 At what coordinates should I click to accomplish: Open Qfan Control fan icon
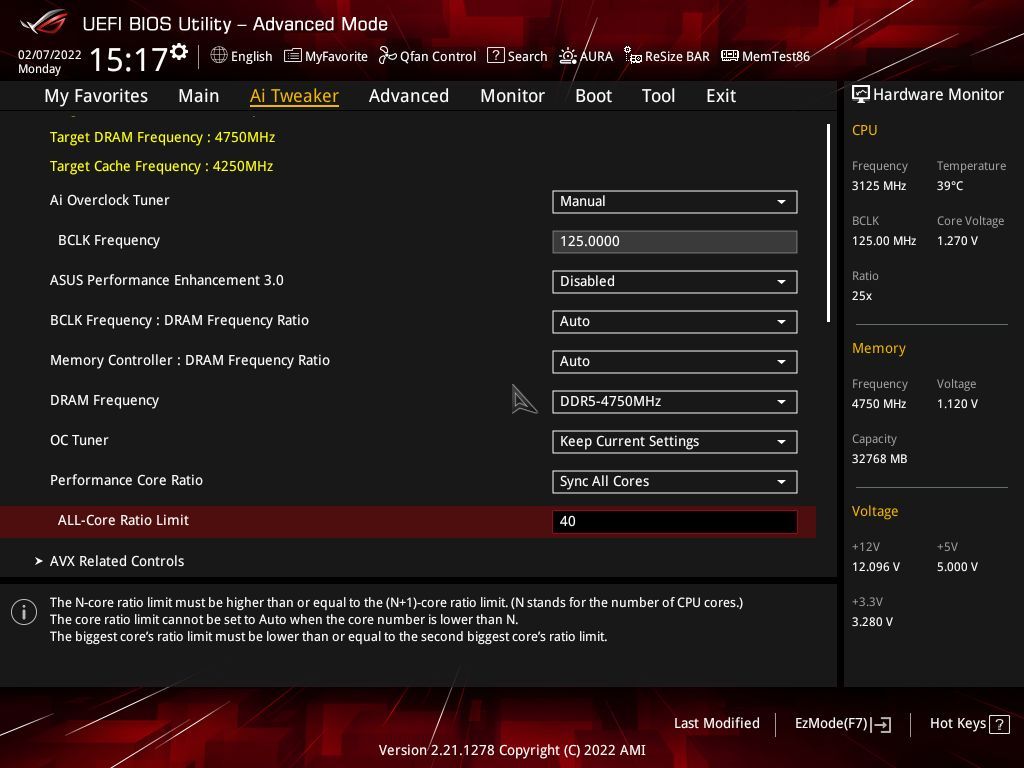[387, 56]
